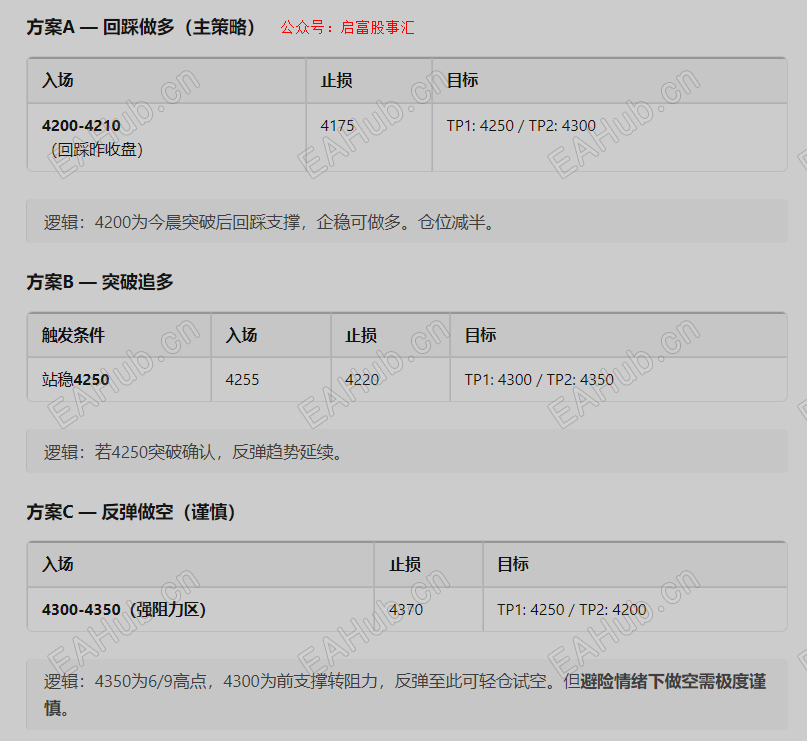Click the stop-loss value '4370'

[406, 610]
